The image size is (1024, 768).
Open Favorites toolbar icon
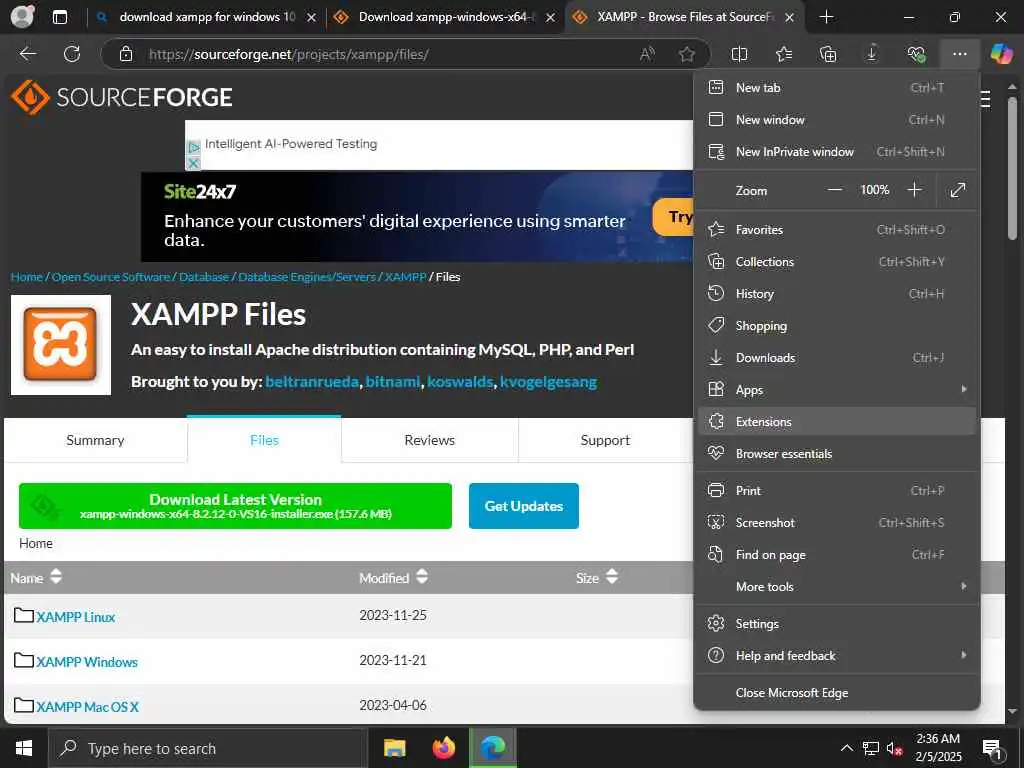click(784, 54)
